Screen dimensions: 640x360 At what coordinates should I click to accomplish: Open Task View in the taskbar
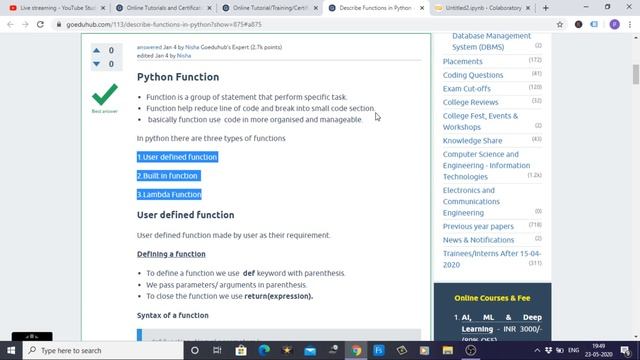coord(217,350)
